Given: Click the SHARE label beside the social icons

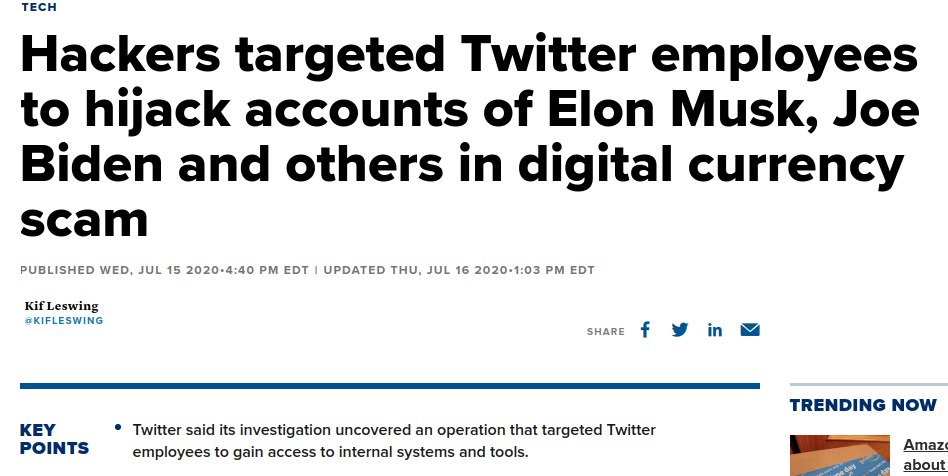Looking at the screenshot, I should pos(606,331).
